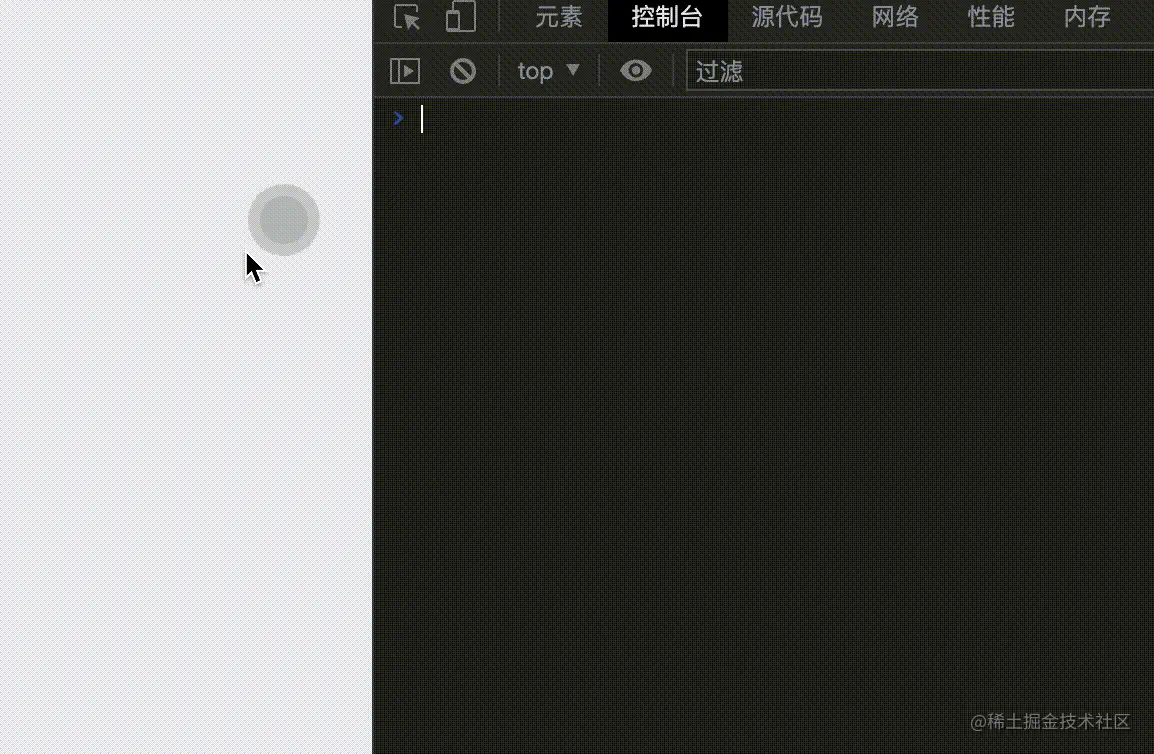Expand the console sidebar drawer
The height and width of the screenshot is (754, 1154).
pyautogui.click(x=406, y=70)
